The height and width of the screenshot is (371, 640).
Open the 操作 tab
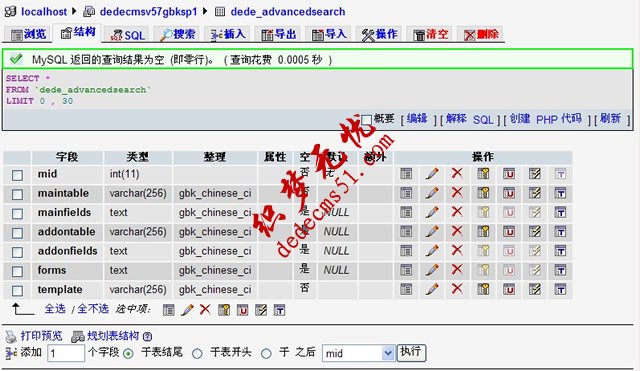tap(379, 35)
